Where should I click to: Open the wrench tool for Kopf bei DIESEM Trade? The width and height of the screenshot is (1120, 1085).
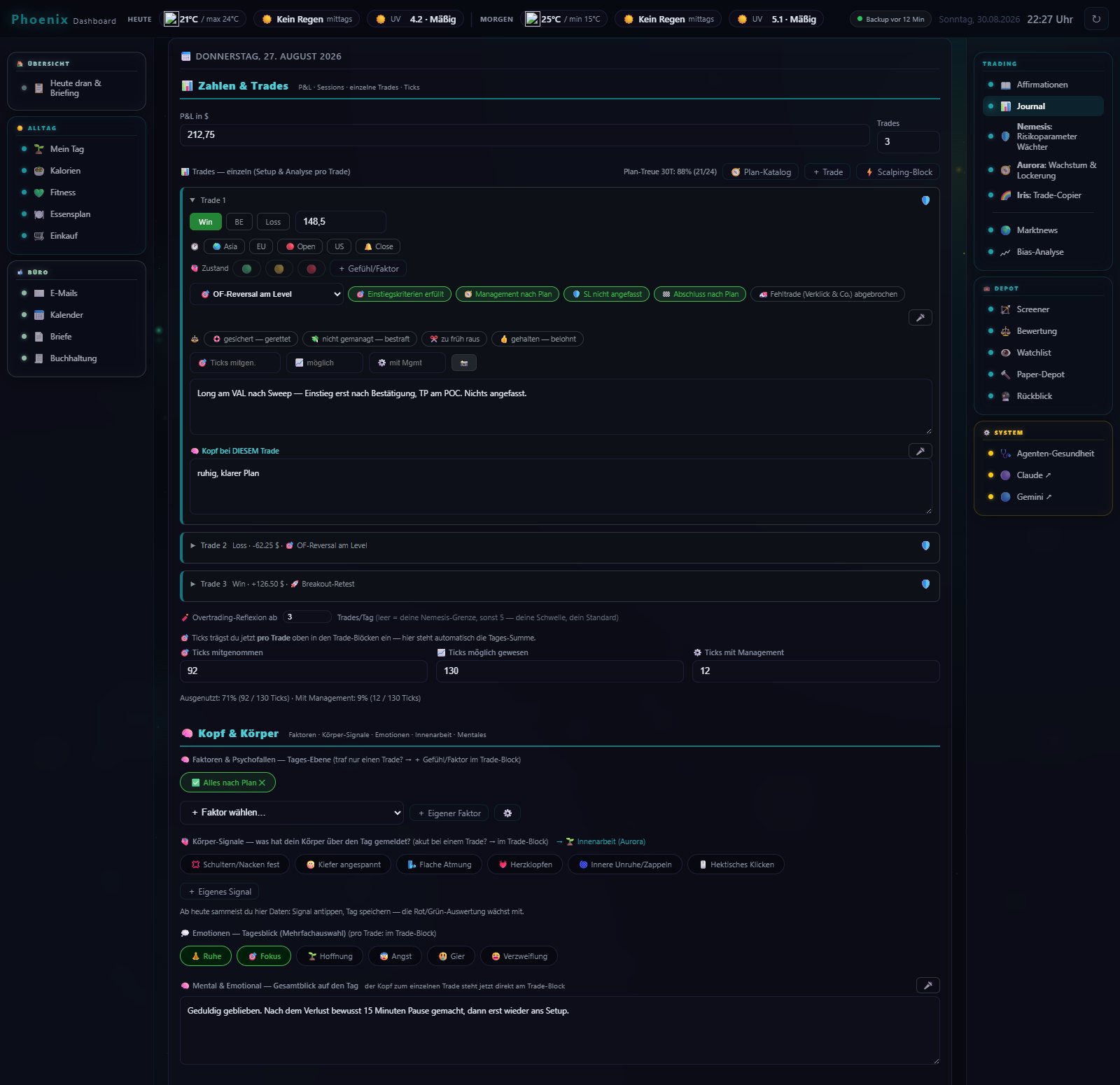click(x=920, y=451)
